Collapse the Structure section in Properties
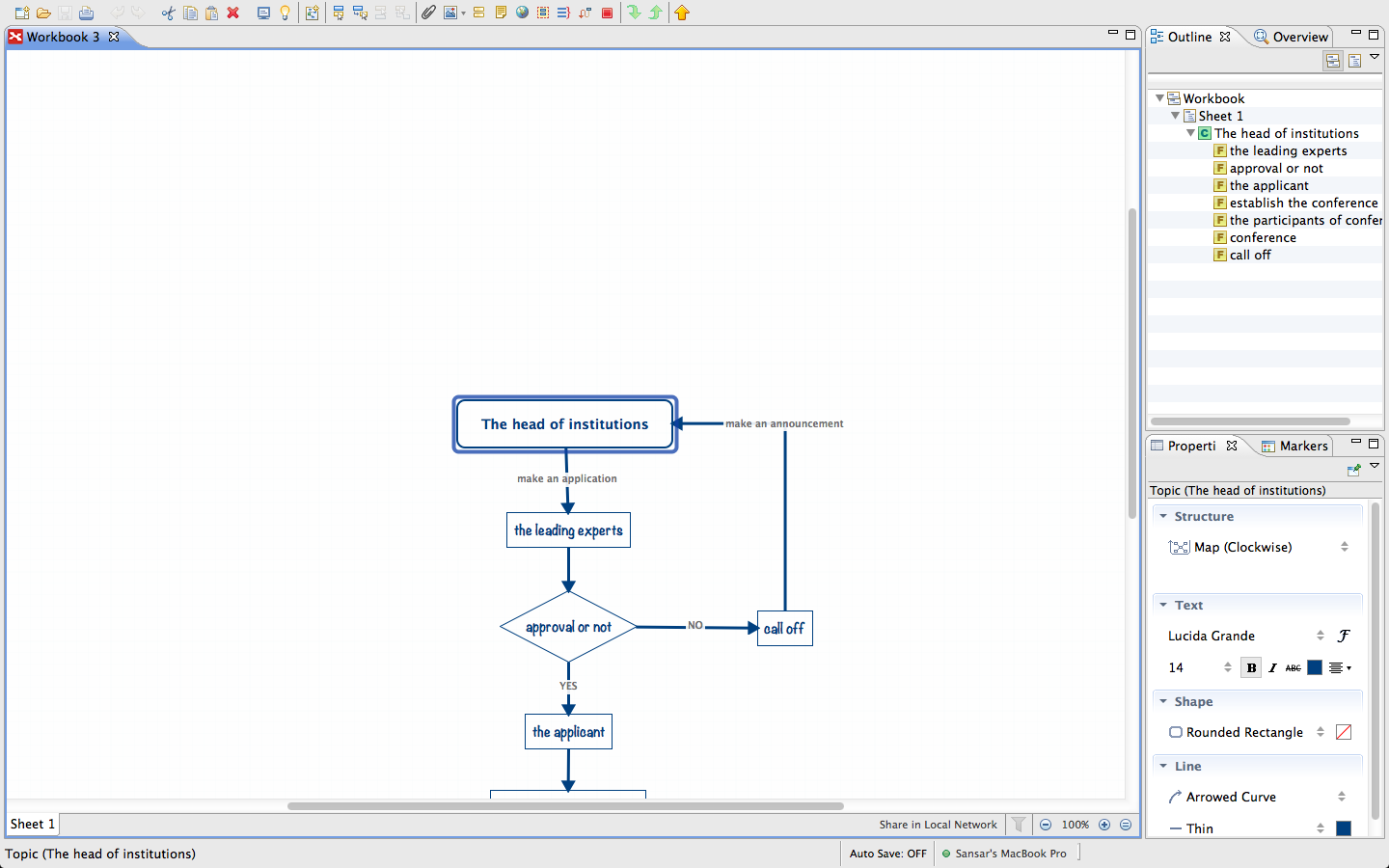This screenshot has height=868, width=1389. click(1162, 516)
